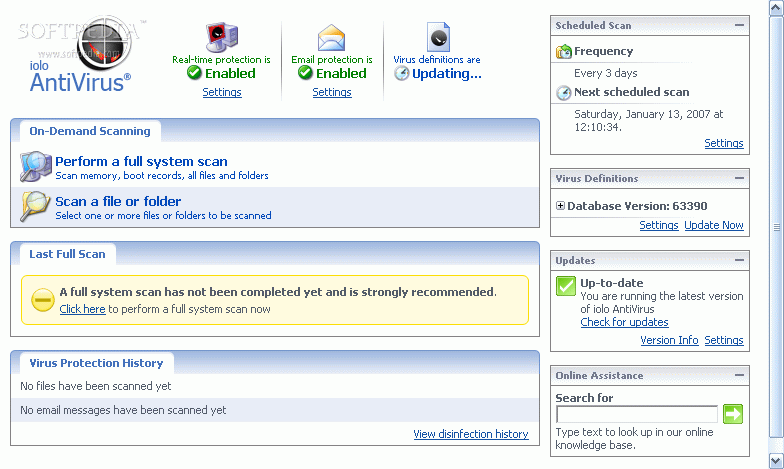The width and height of the screenshot is (784, 469).
Task: Click the scan file or folder magnifier icon
Action: pos(35,206)
